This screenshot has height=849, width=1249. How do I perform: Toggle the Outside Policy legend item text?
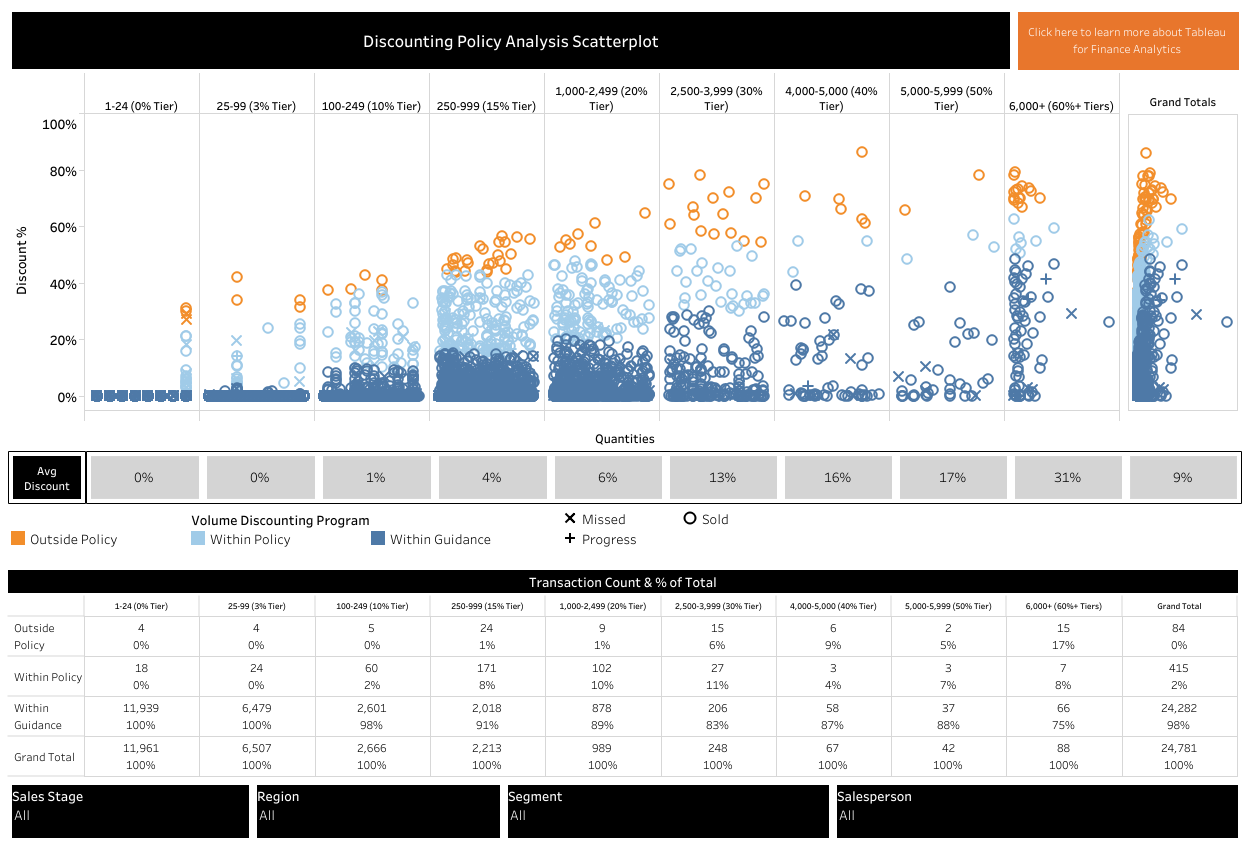pyautogui.click(x=73, y=538)
